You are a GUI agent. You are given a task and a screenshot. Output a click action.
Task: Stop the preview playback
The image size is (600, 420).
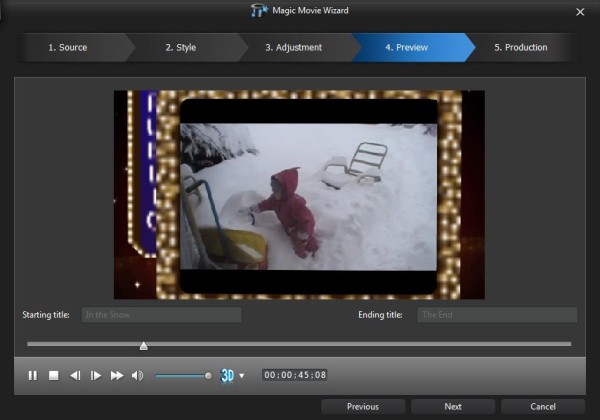coord(54,375)
